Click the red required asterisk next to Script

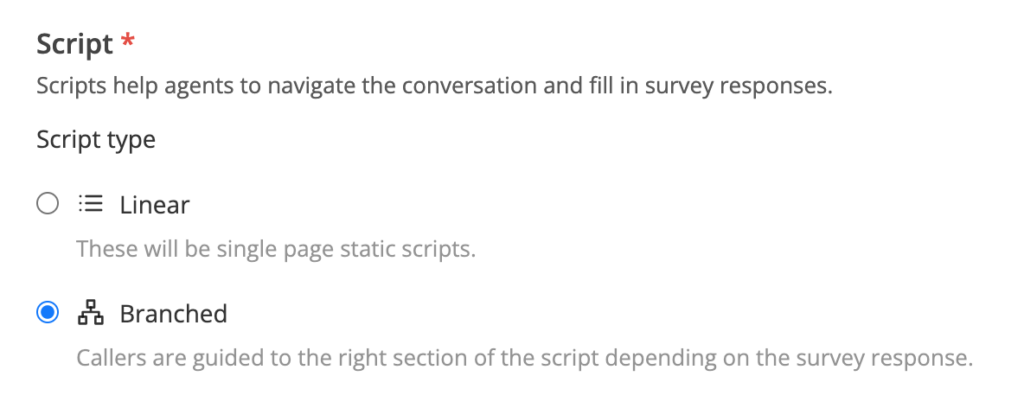(x=128, y=41)
